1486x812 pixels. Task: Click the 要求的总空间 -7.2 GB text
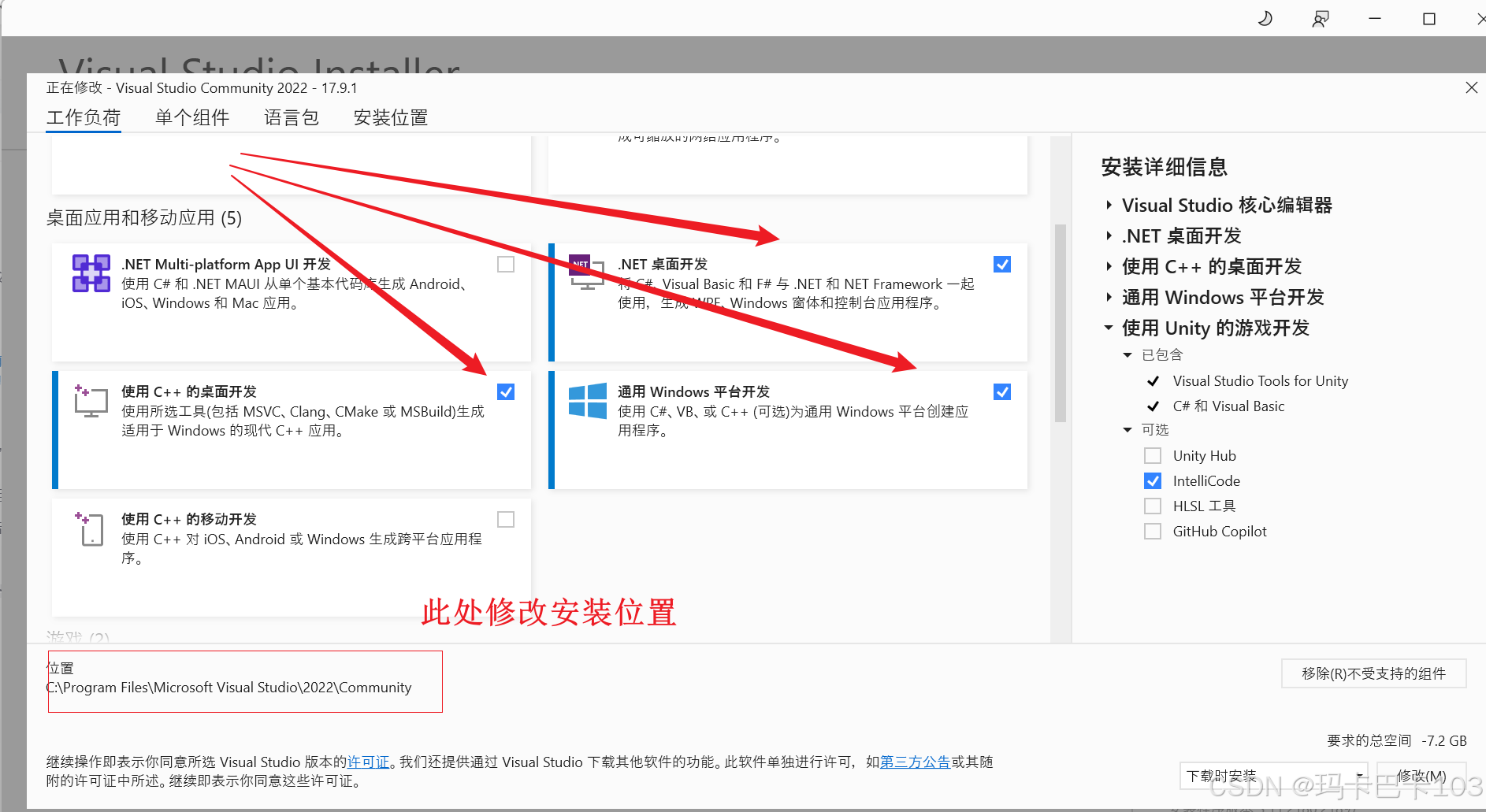click(x=1397, y=741)
